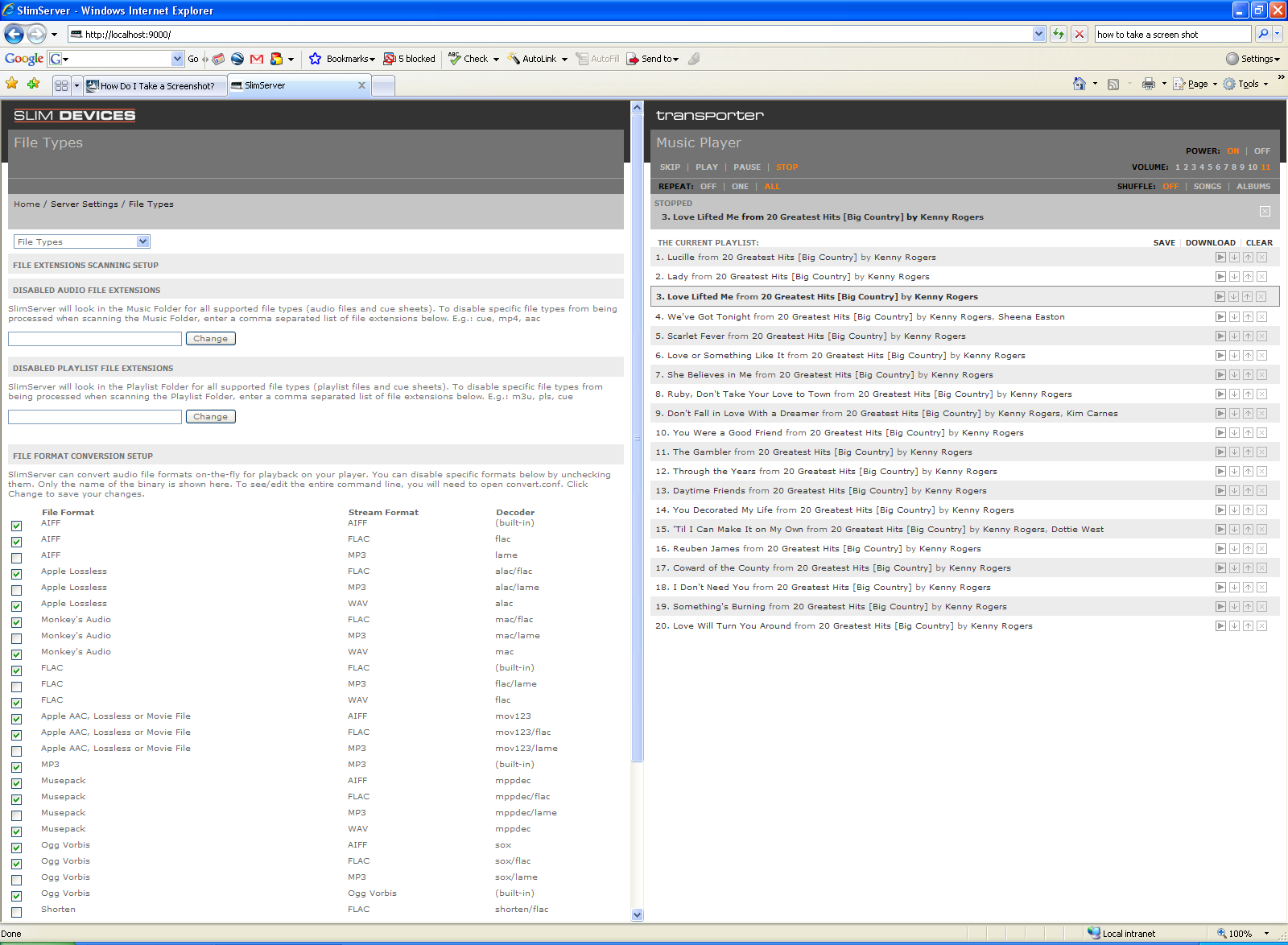Open the File Types settings dropdown
Image resolution: width=1288 pixels, height=945 pixels.
pos(81,241)
